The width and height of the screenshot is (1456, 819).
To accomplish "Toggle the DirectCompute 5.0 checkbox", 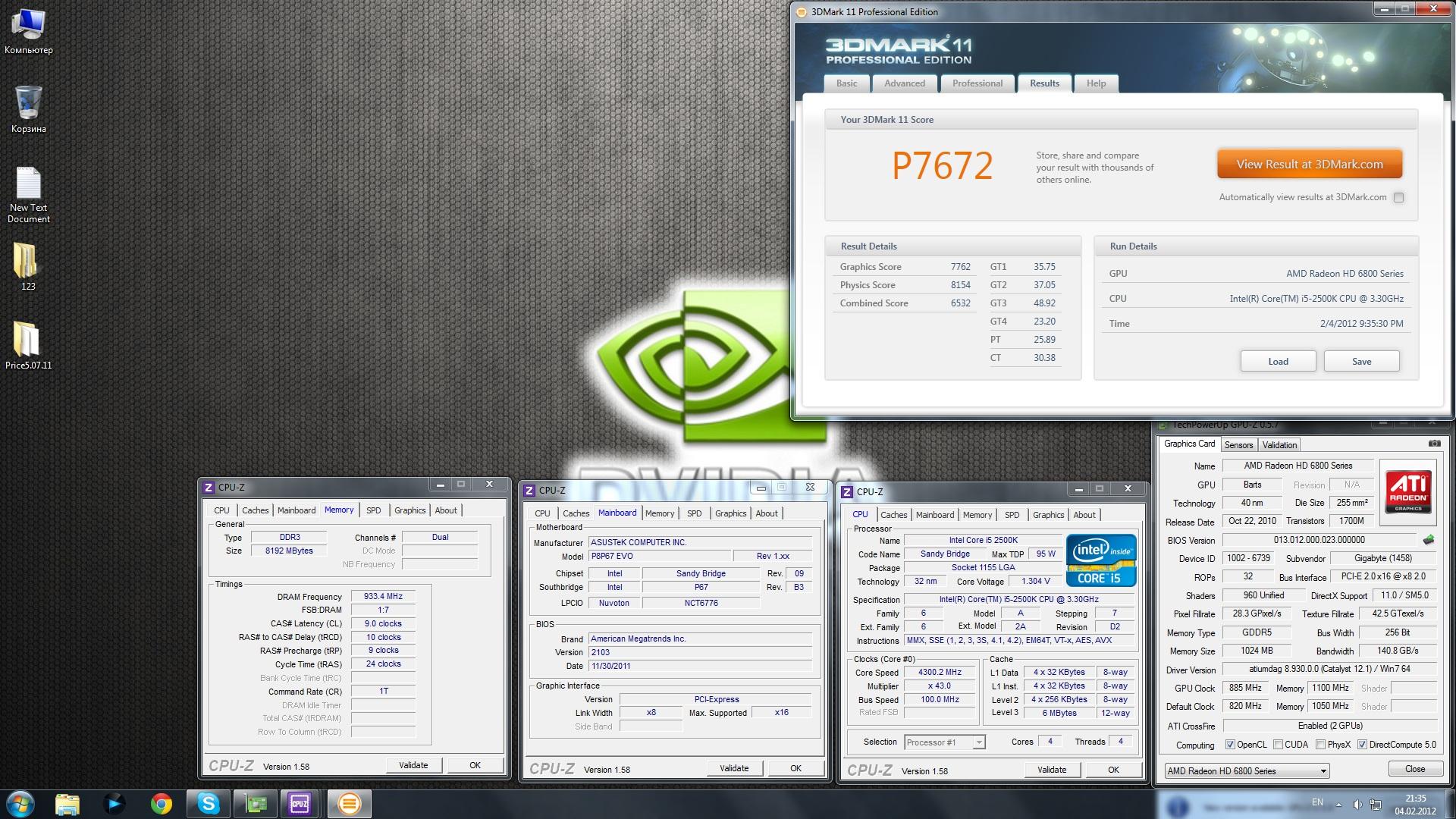I will pyautogui.click(x=1362, y=745).
